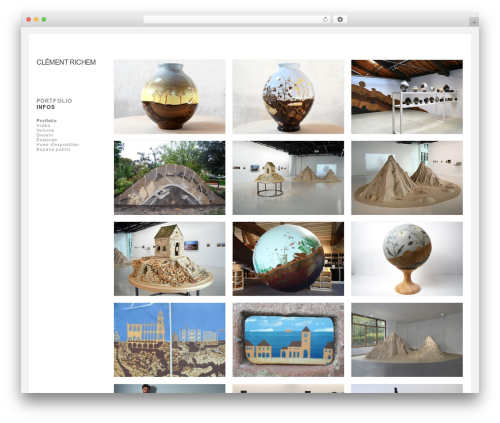Show the Vues d'exposition category
This screenshot has width=500, height=423.
58,144
